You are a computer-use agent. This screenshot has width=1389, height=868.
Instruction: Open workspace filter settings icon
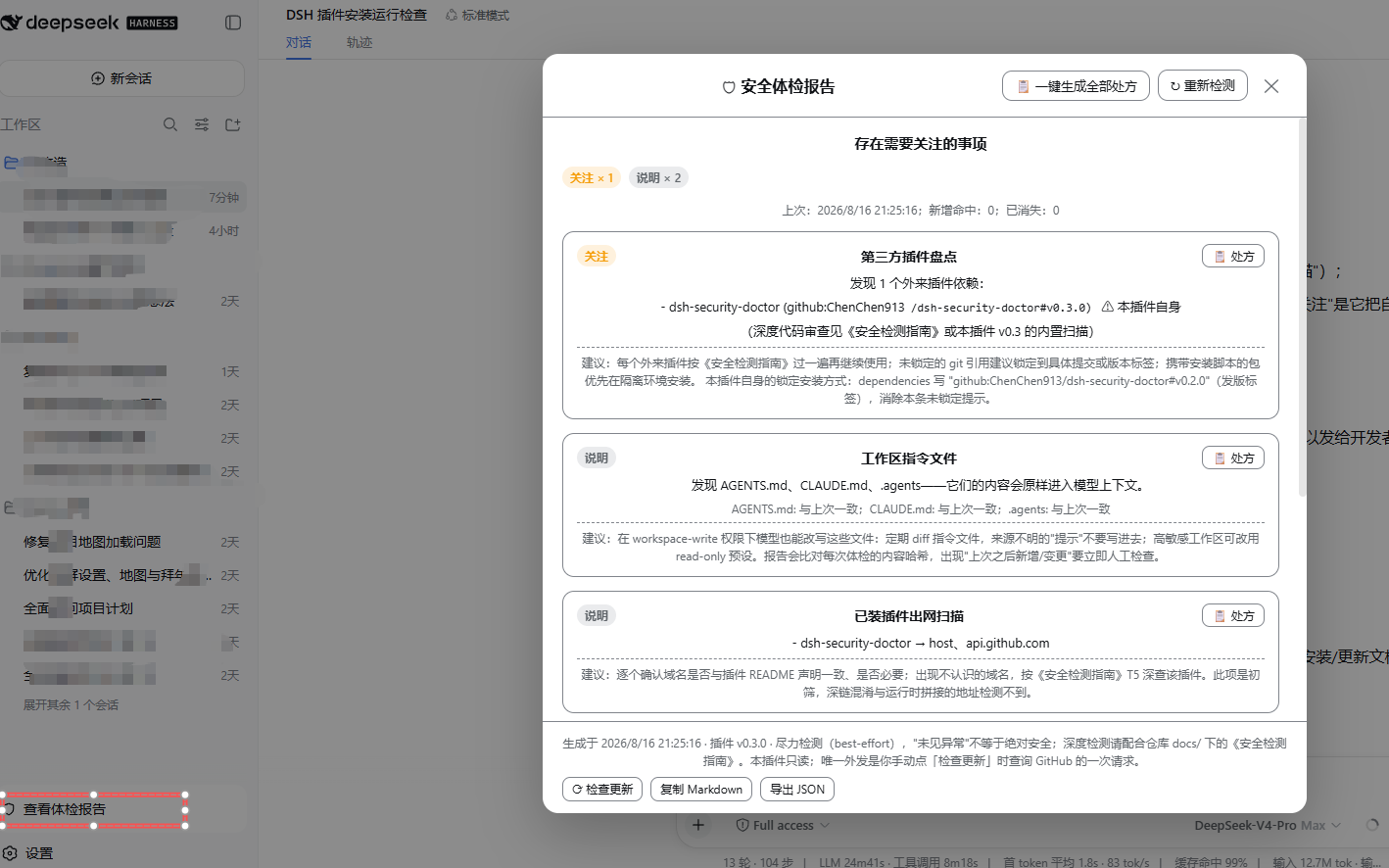point(202,124)
